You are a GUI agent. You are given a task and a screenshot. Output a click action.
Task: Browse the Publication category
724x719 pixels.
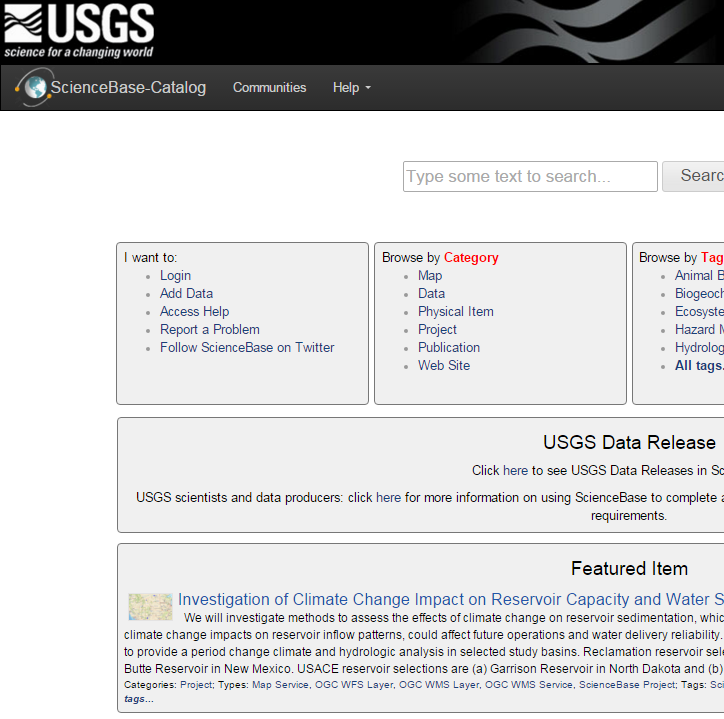[449, 348]
